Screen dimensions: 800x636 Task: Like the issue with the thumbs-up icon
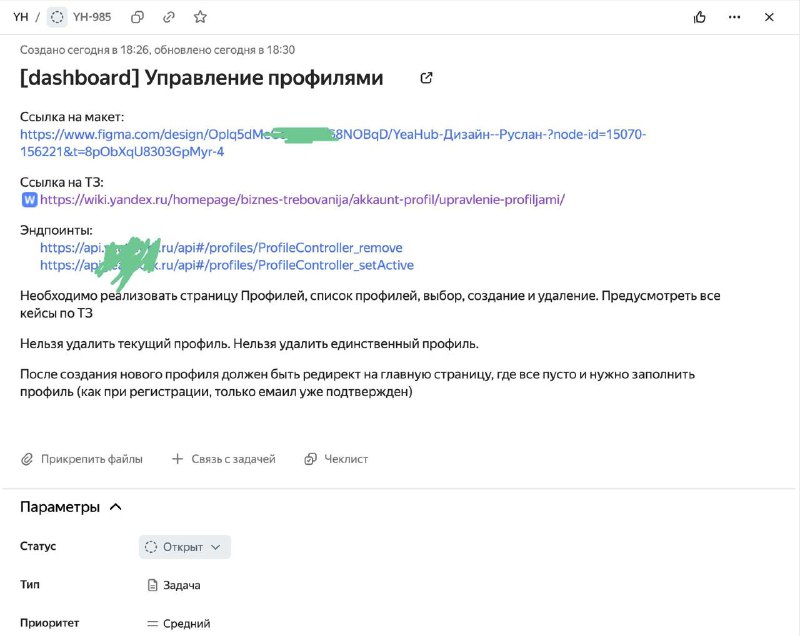(x=700, y=17)
